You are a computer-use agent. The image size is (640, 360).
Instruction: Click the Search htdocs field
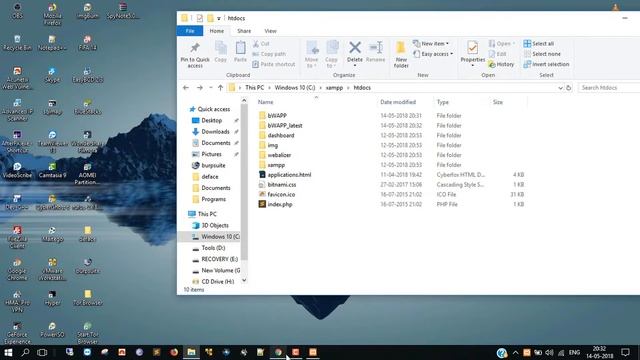[x=609, y=88]
